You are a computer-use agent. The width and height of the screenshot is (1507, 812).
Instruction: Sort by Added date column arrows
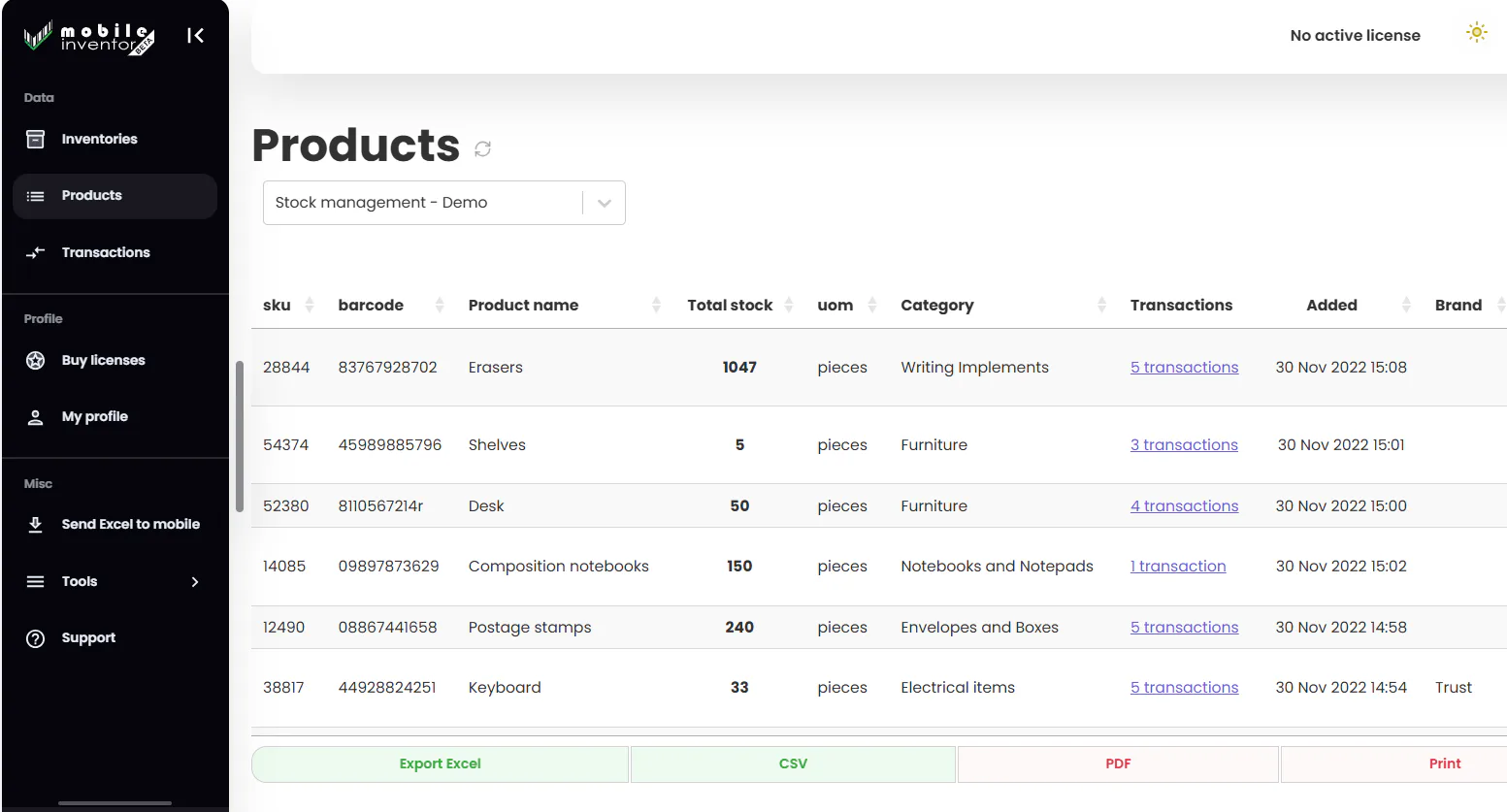[1406, 305]
